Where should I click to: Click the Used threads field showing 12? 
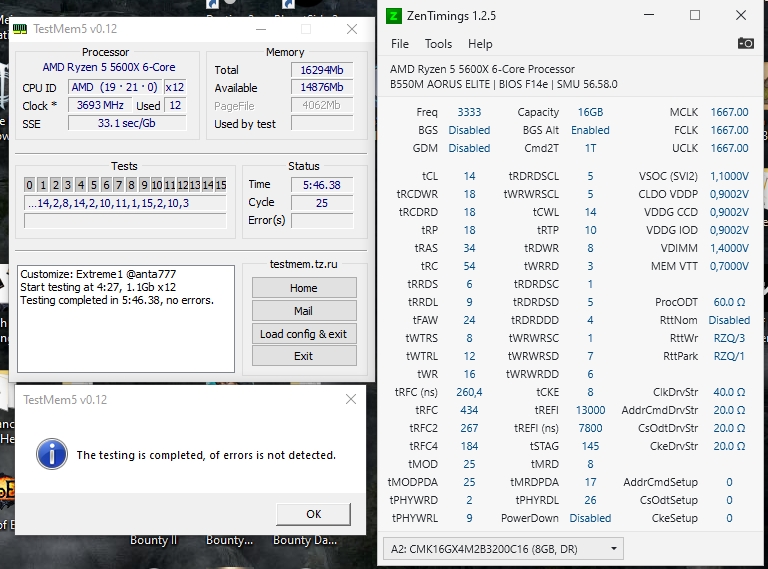175,105
